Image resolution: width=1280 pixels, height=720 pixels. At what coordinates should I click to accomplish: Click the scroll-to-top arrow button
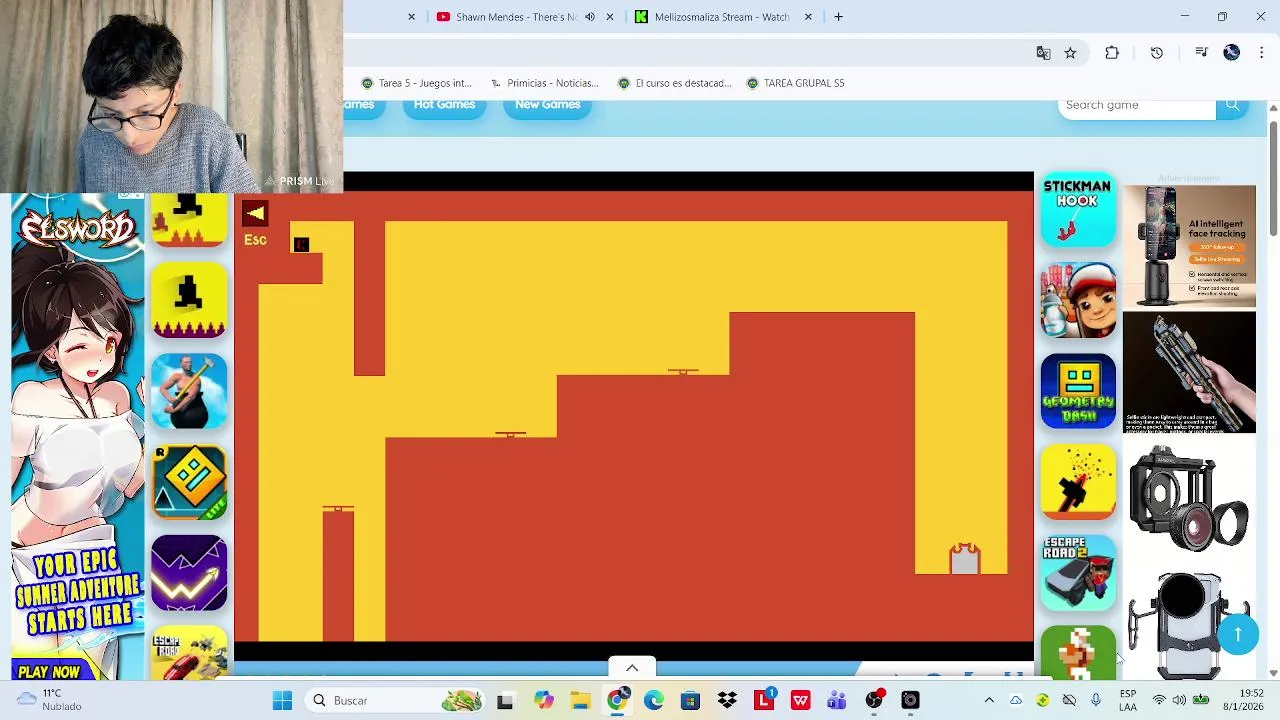1238,634
